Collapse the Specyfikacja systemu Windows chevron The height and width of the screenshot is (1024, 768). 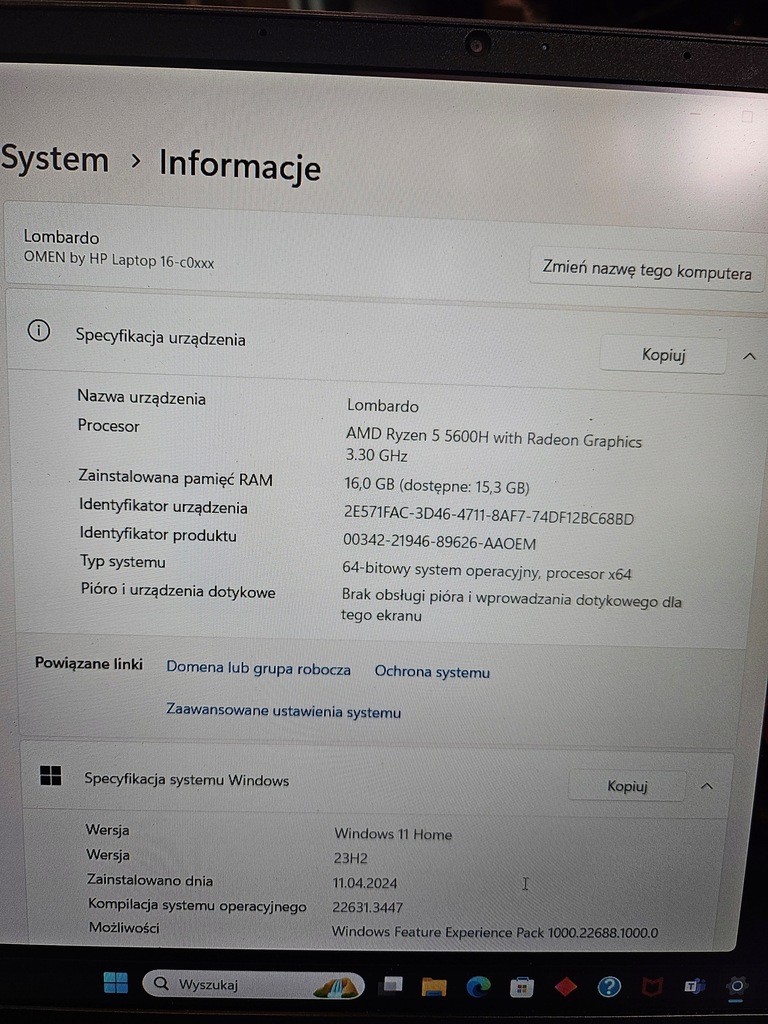[x=707, y=786]
